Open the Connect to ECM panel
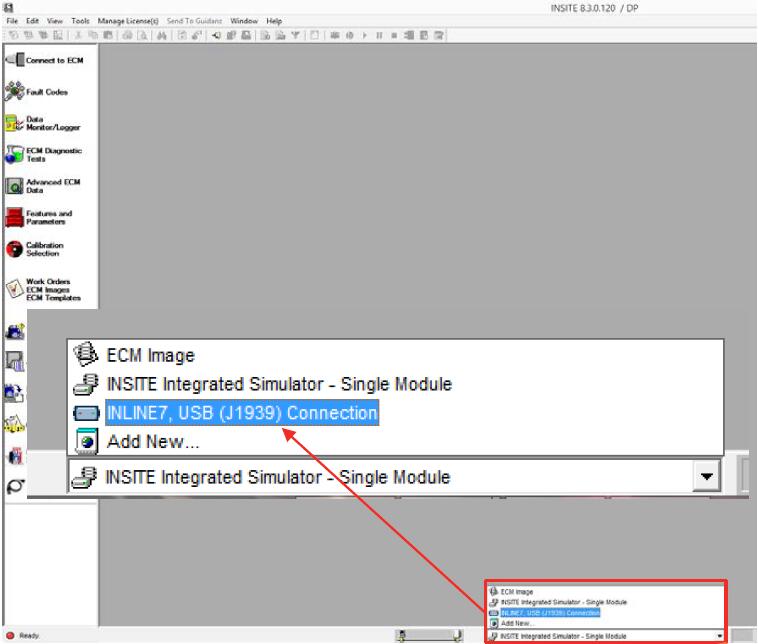 coord(44,60)
